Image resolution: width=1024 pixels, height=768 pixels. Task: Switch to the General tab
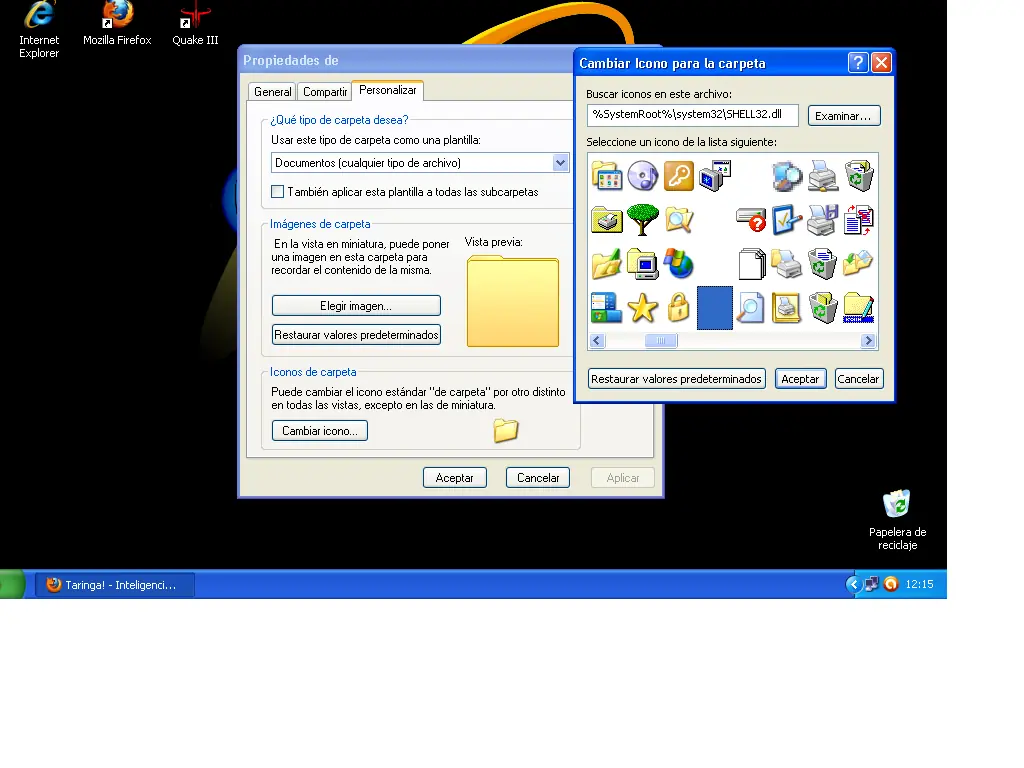point(272,92)
